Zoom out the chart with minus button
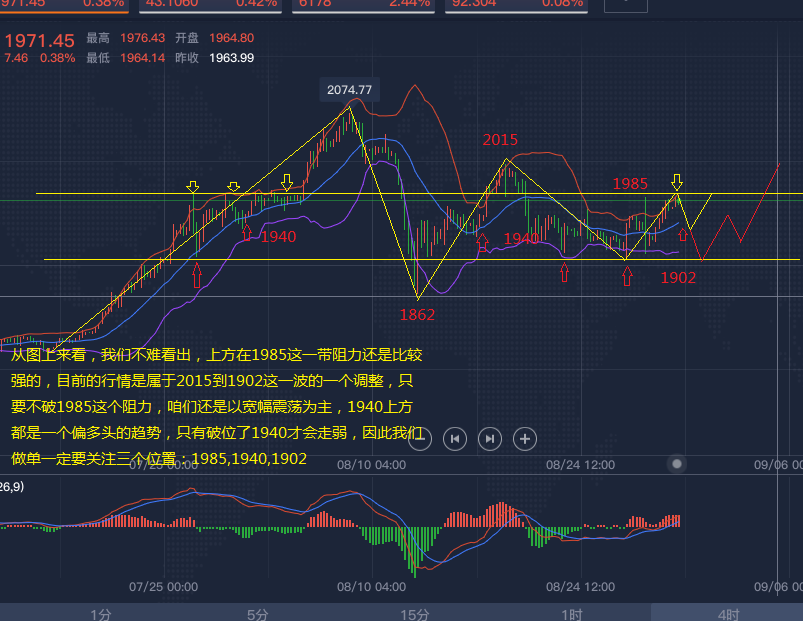 click(x=420, y=439)
